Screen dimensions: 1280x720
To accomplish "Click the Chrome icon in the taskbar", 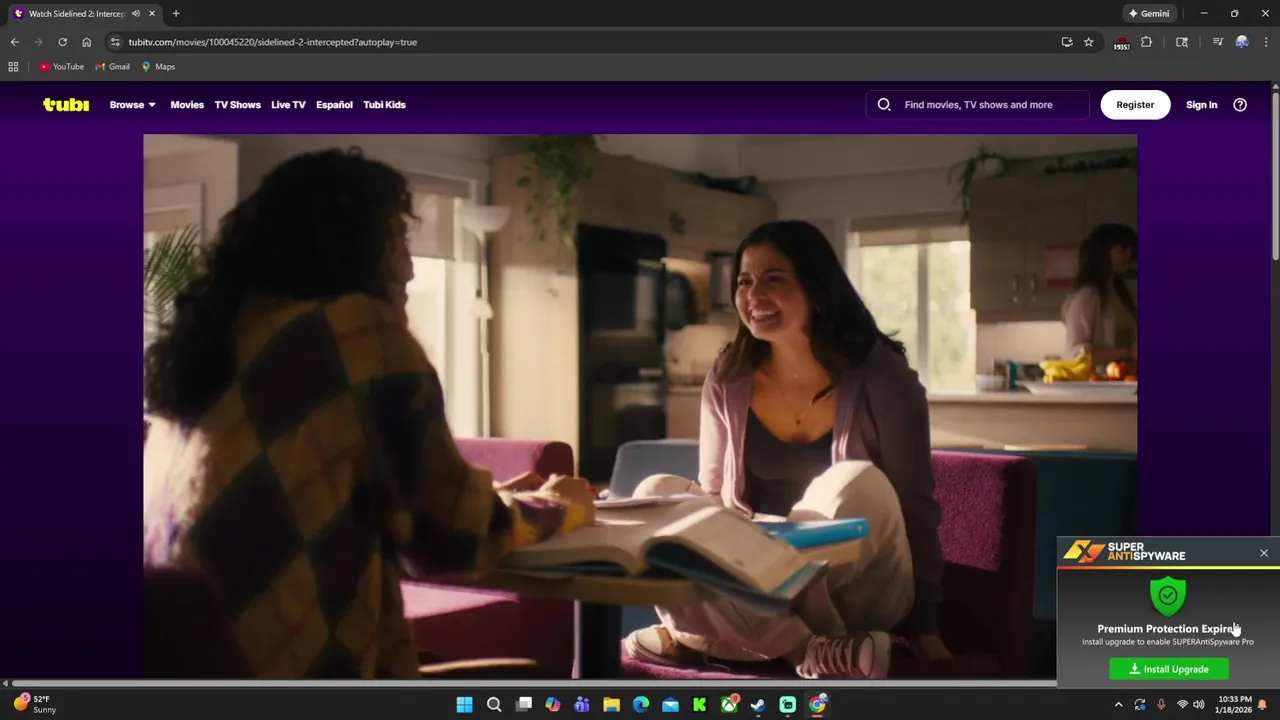I will 817,705.
